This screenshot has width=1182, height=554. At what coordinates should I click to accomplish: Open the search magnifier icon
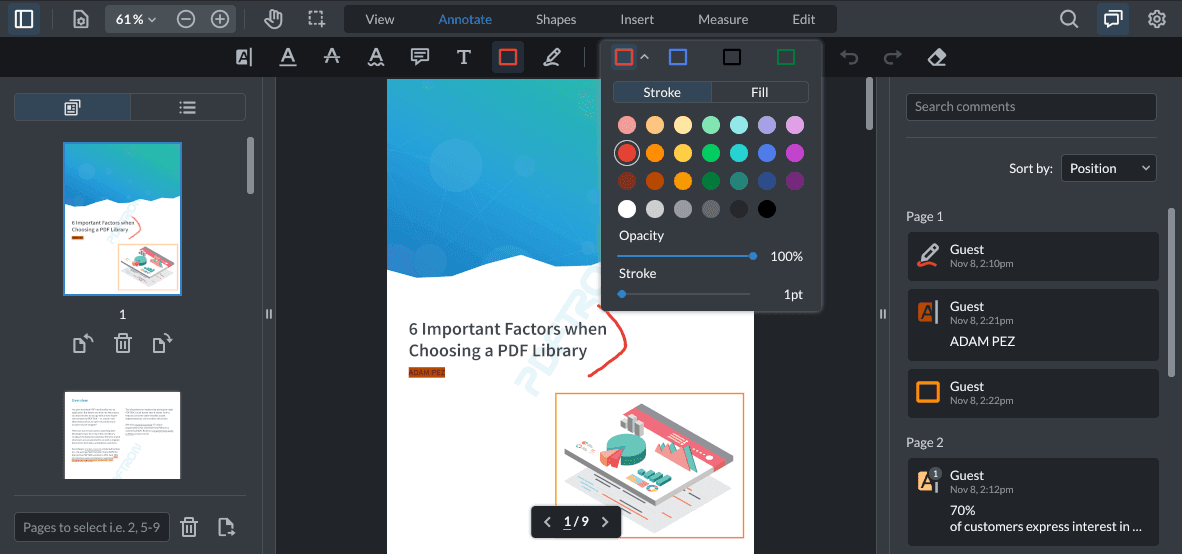[1069, 19]
